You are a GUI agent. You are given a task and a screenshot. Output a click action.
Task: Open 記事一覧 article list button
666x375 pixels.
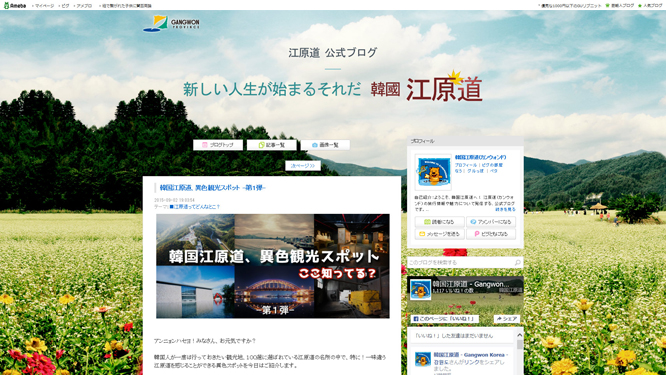point(272,145)
